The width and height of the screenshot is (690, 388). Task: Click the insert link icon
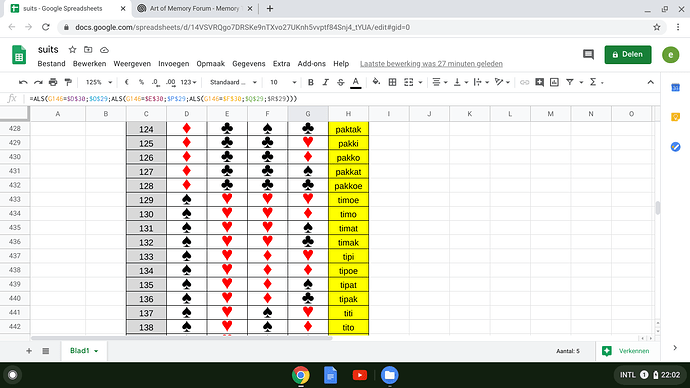[x=524, y=82]
